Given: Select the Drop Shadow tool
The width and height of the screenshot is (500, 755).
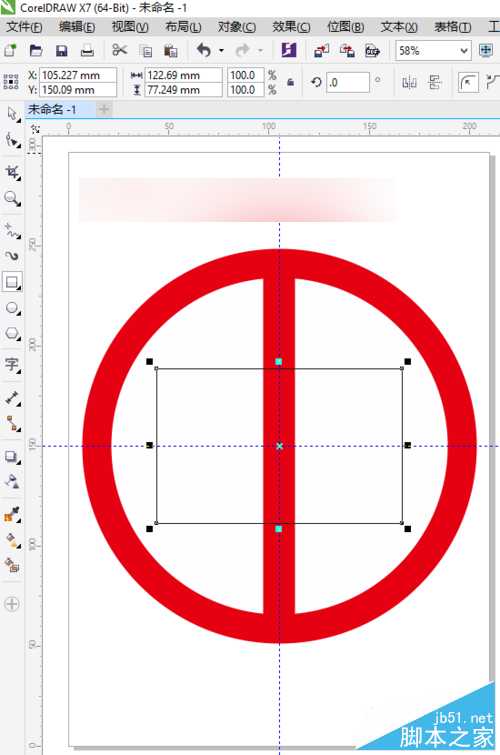Looking at the screenshot, I should tap(12, 456).
